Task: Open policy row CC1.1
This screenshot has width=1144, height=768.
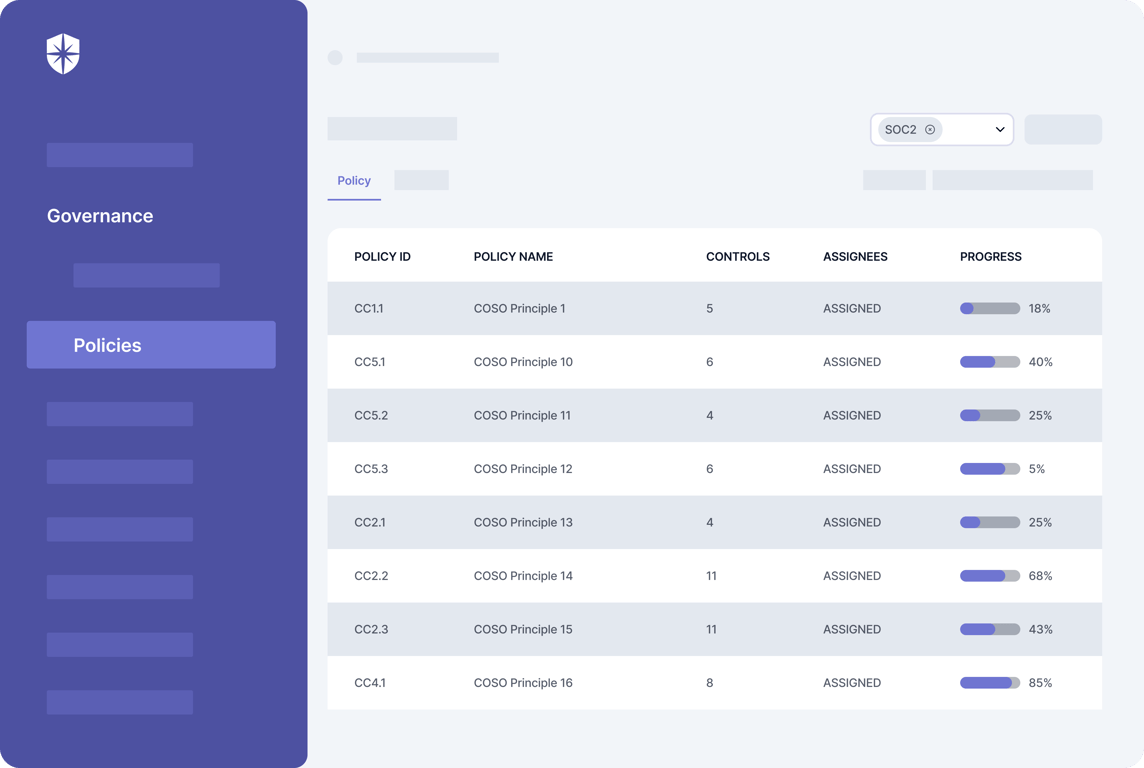Action: [714, 309]
